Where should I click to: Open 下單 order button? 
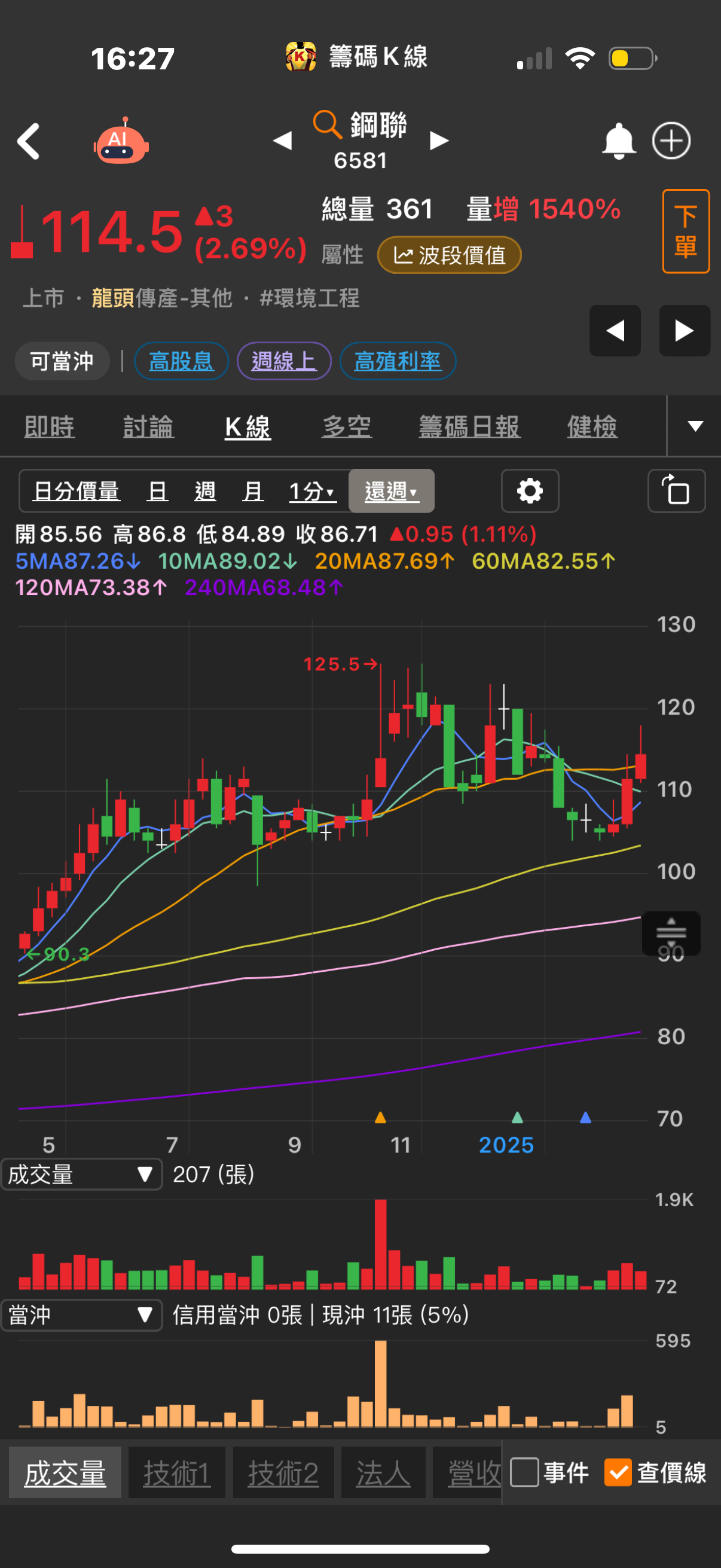(686, 231)
